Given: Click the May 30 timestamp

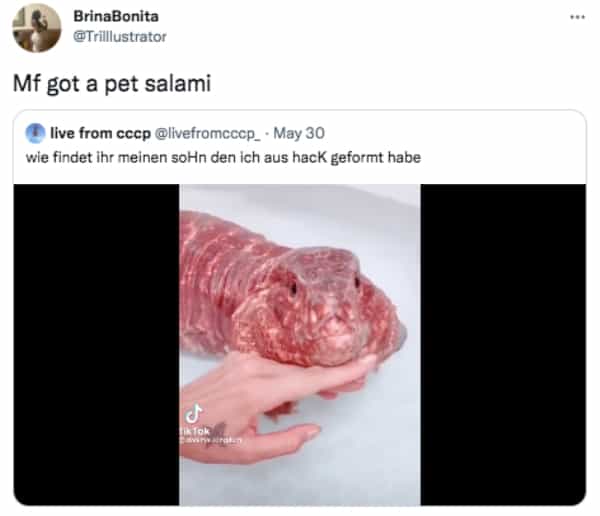Looking at the screenshot, I should tap(299, 133).
